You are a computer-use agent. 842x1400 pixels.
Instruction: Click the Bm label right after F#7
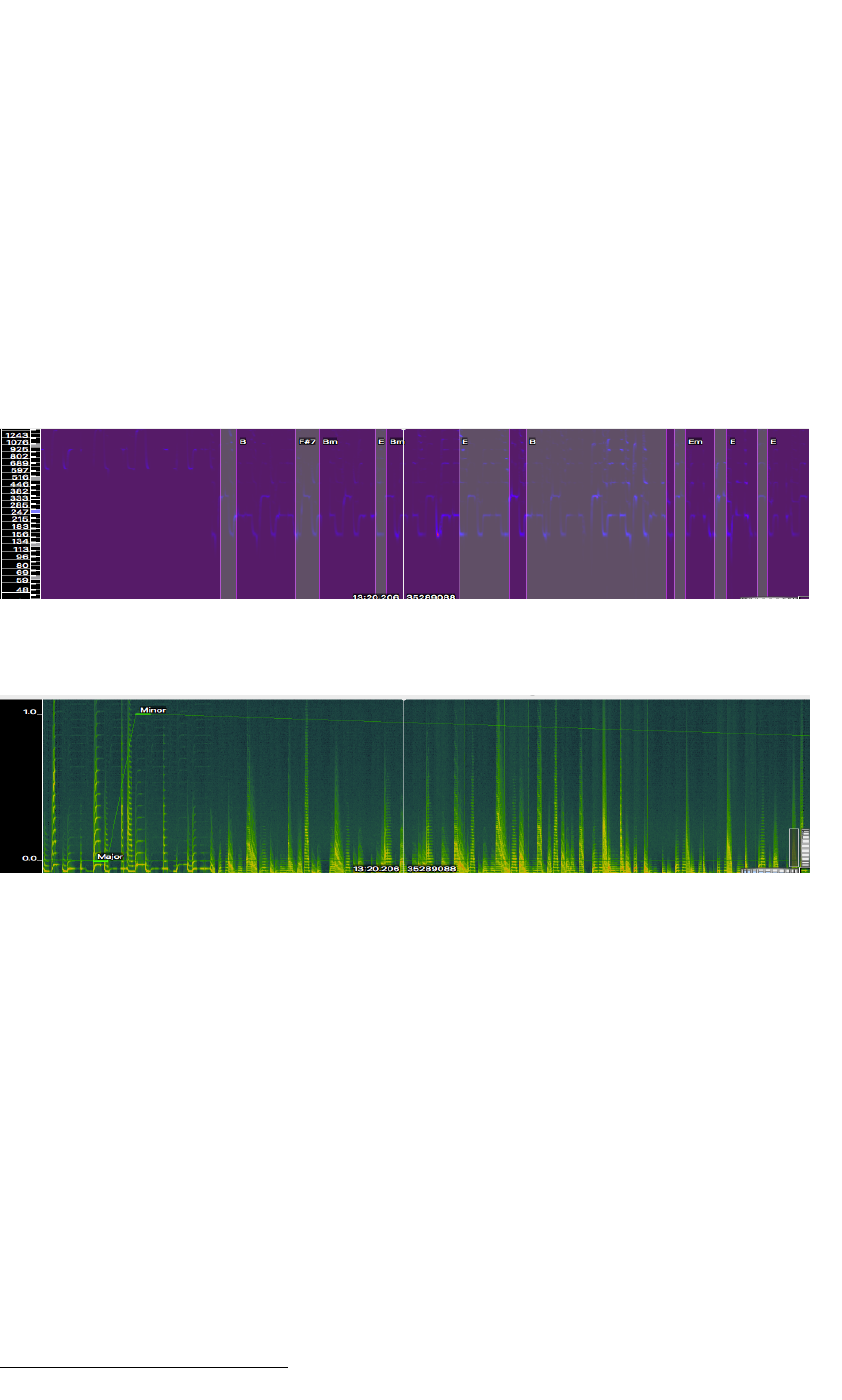[330, 441]
